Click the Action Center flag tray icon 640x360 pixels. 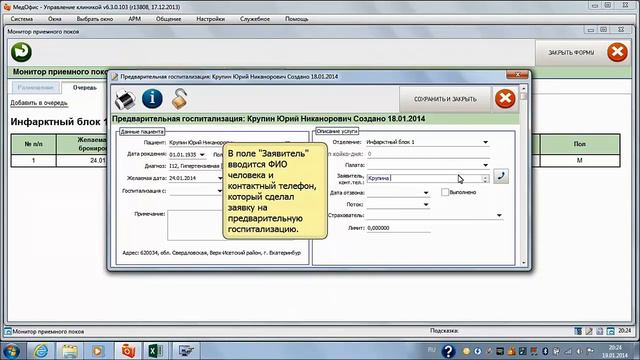tap(590, 351)
